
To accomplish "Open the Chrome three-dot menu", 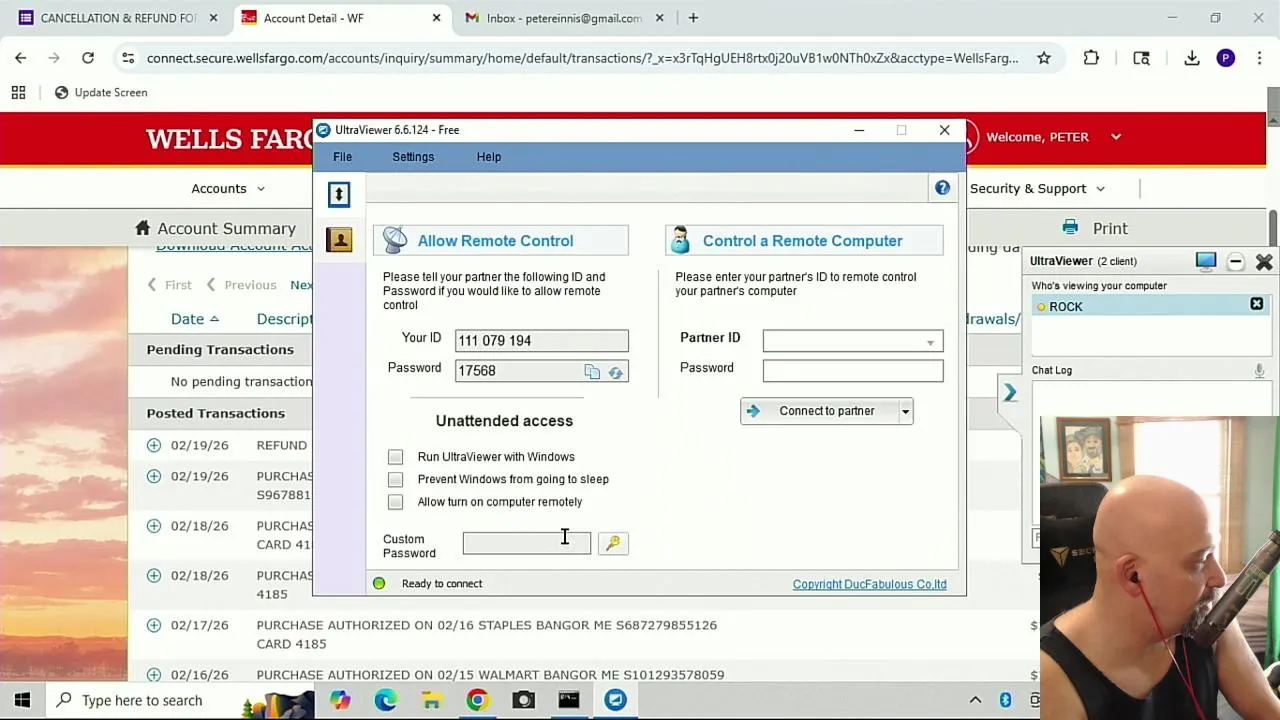I will click(x=1258, y=58).
